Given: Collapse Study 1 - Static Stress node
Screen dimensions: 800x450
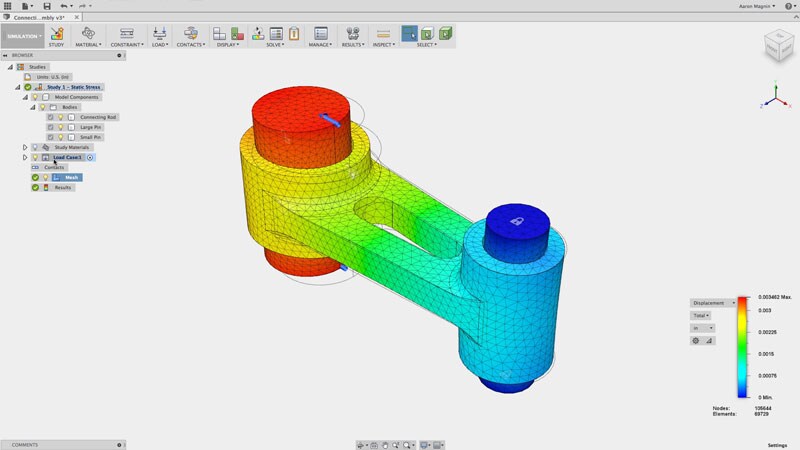Looking at the screenshot, I should tap(18, 87).
